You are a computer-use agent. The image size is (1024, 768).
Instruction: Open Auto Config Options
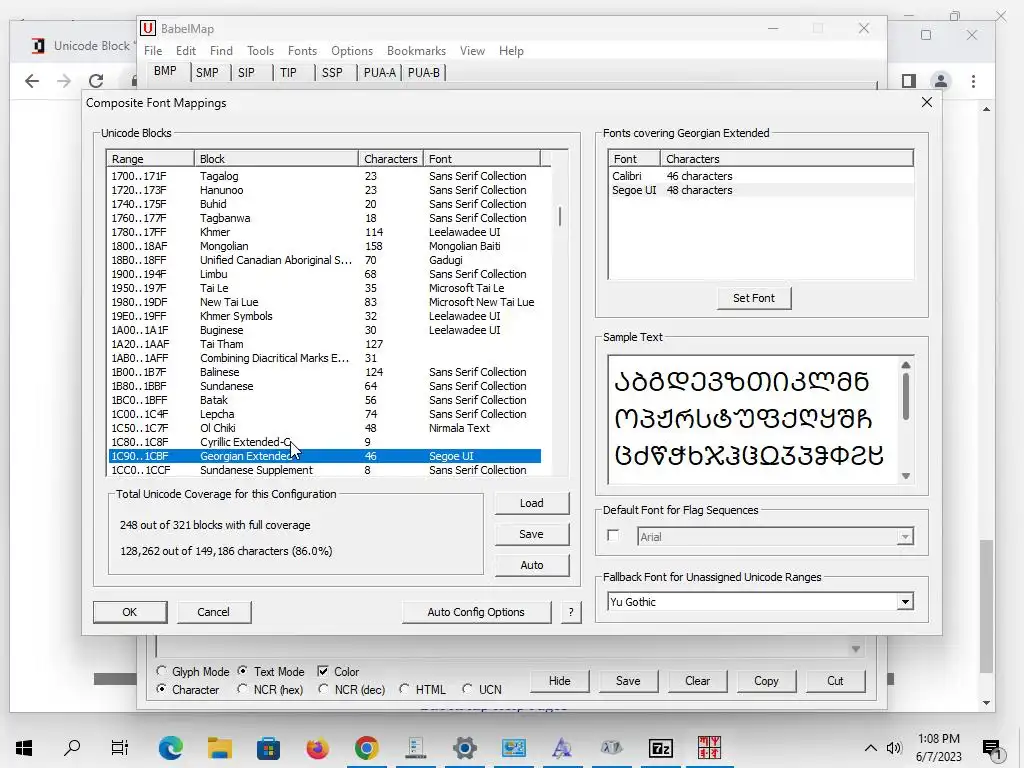476,612
